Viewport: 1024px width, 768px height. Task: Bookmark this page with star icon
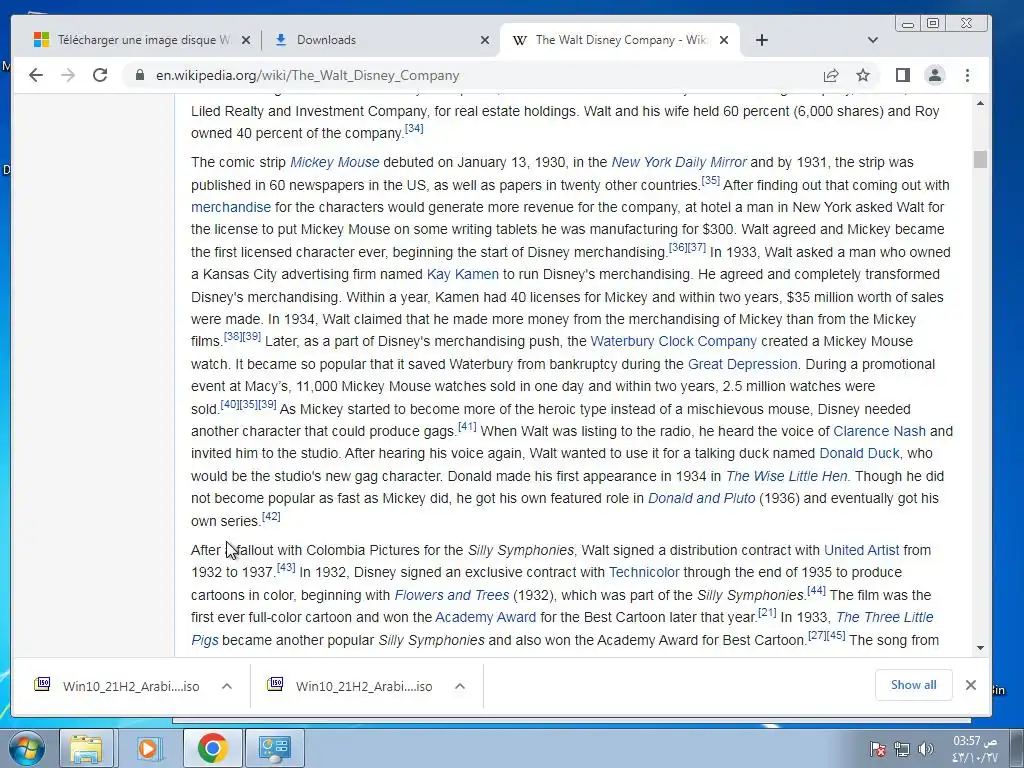tap(863, 75)
